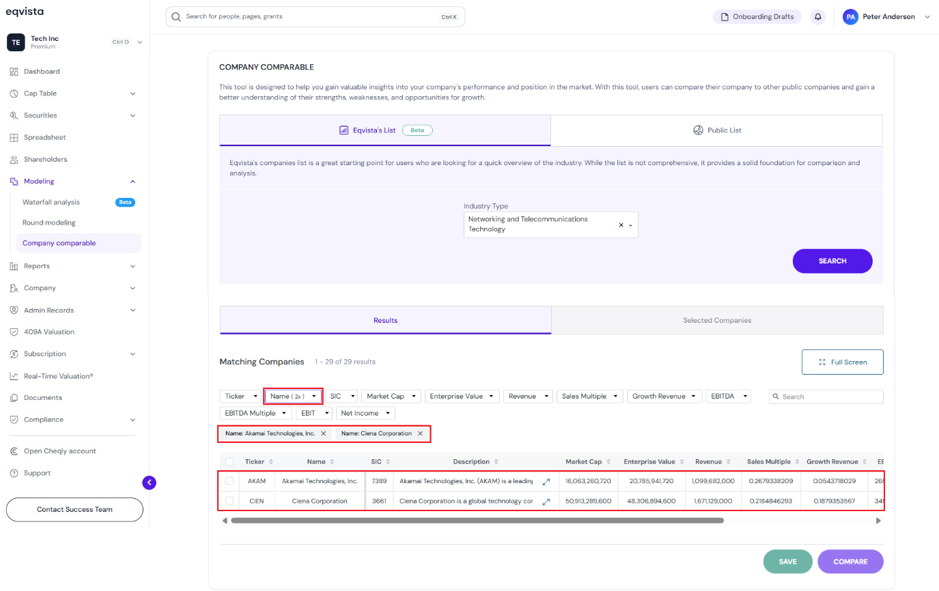The image size is (939, 591).
Task: Open the Industry Type combo box
Action: point(550,225)
